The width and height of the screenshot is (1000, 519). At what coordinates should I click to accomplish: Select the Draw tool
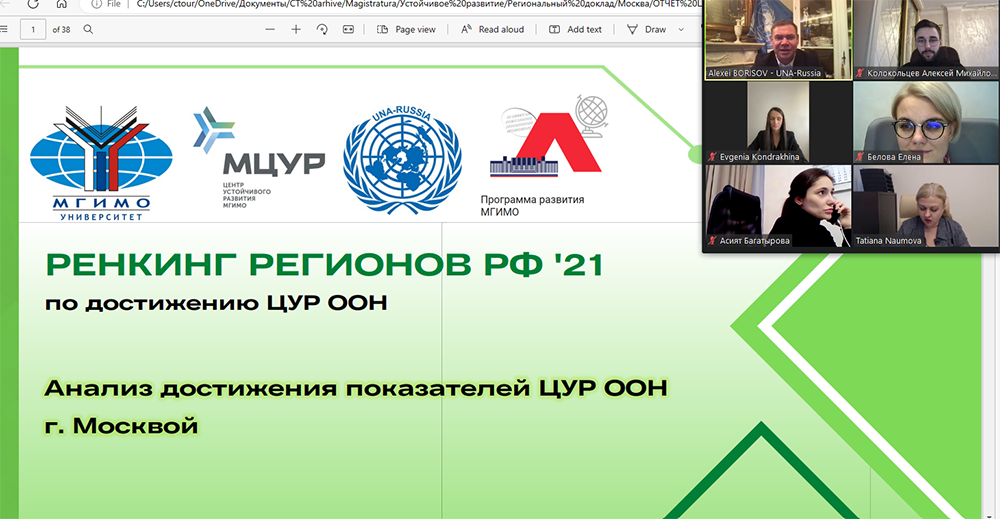(x=647, y=29)
